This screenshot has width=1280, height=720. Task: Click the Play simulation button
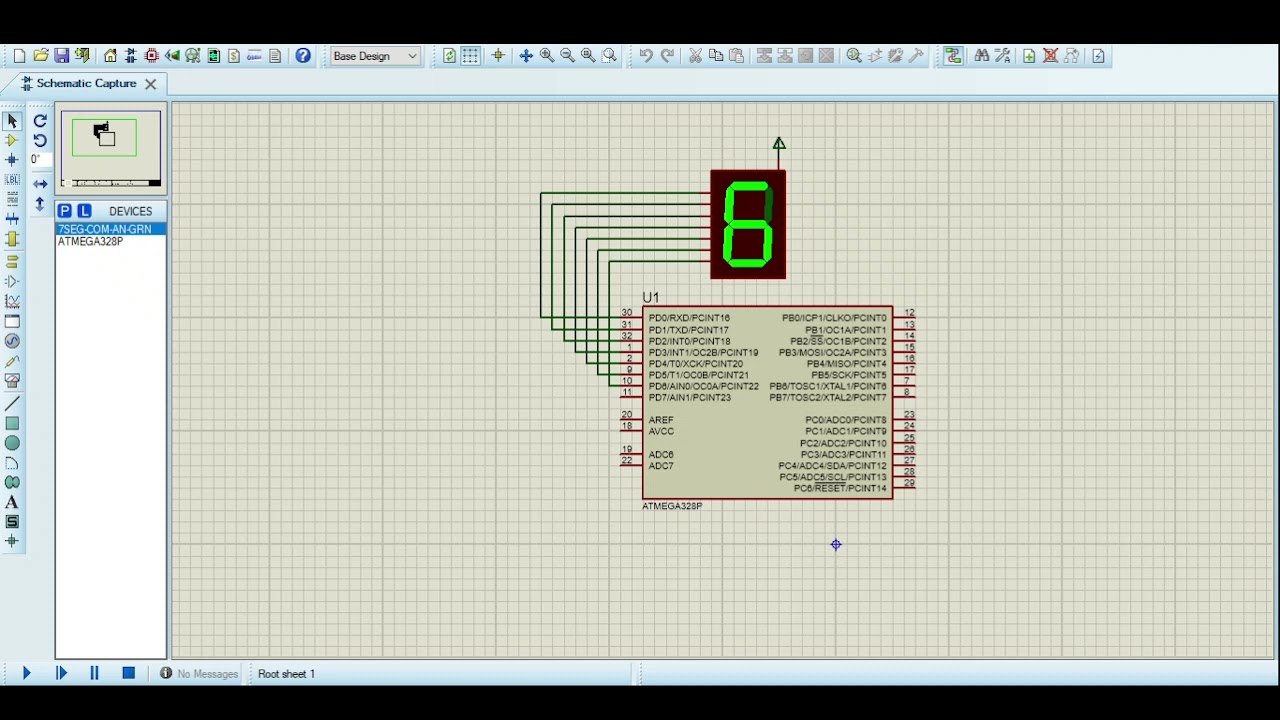click(27, 674)
